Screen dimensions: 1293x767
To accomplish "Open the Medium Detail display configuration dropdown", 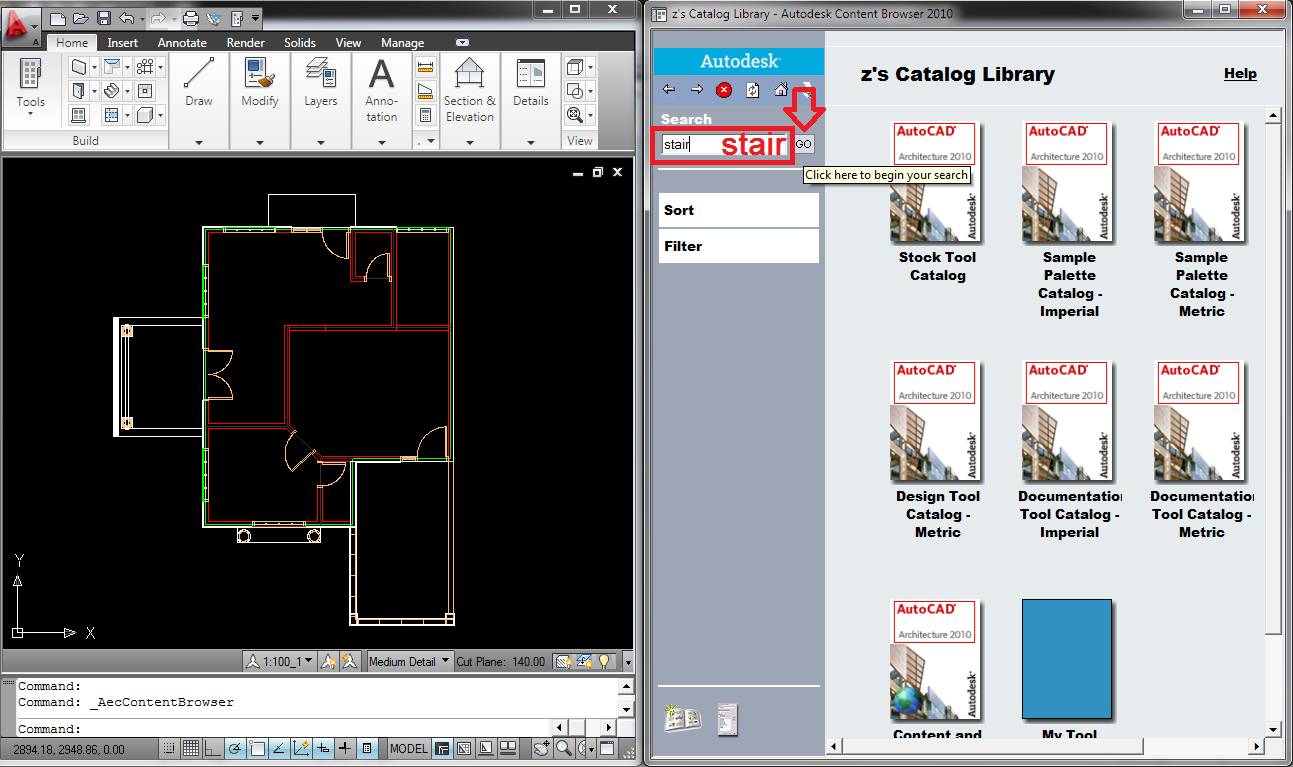I will point(409,661).
